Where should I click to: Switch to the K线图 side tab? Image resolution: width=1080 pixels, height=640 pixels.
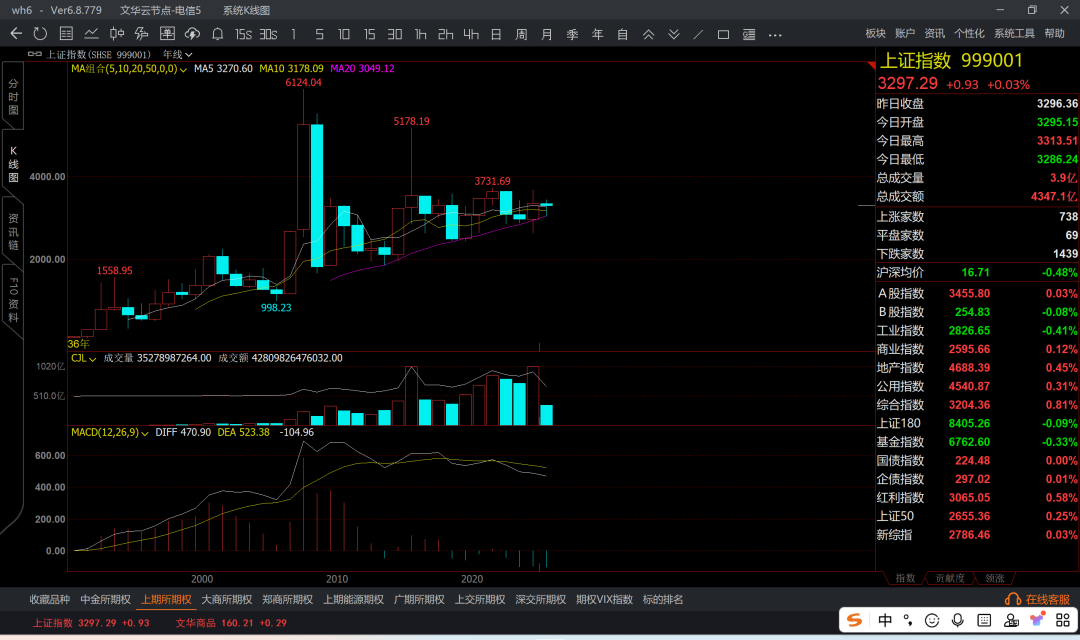click(13, 164)
